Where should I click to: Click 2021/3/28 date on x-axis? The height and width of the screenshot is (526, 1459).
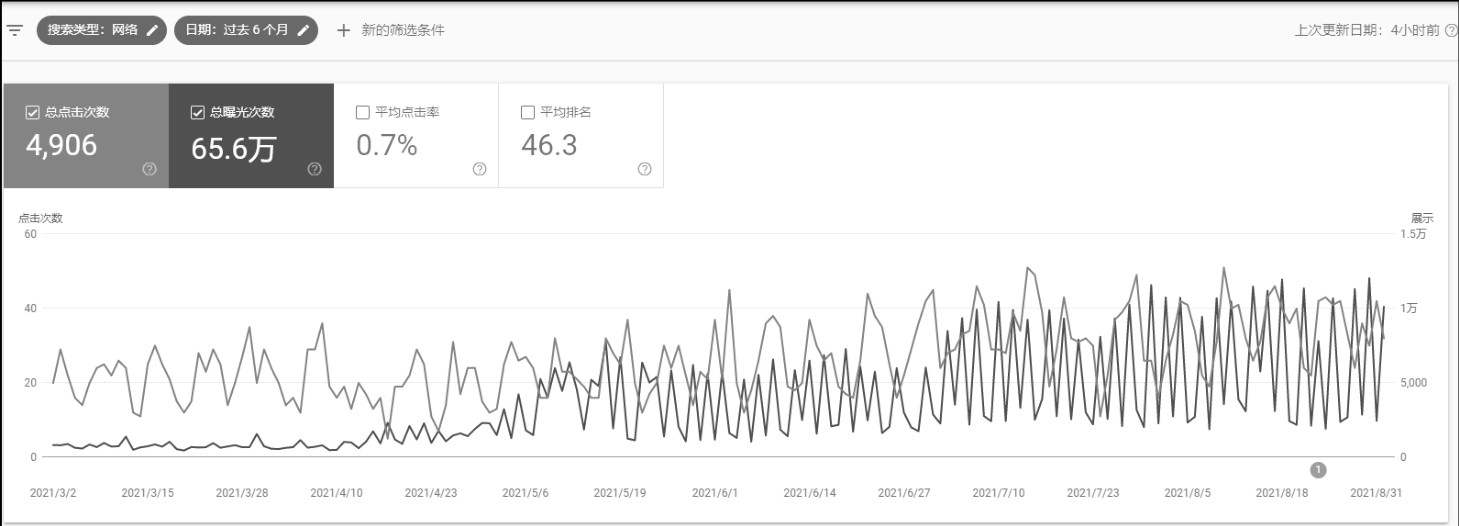point(241,493)
